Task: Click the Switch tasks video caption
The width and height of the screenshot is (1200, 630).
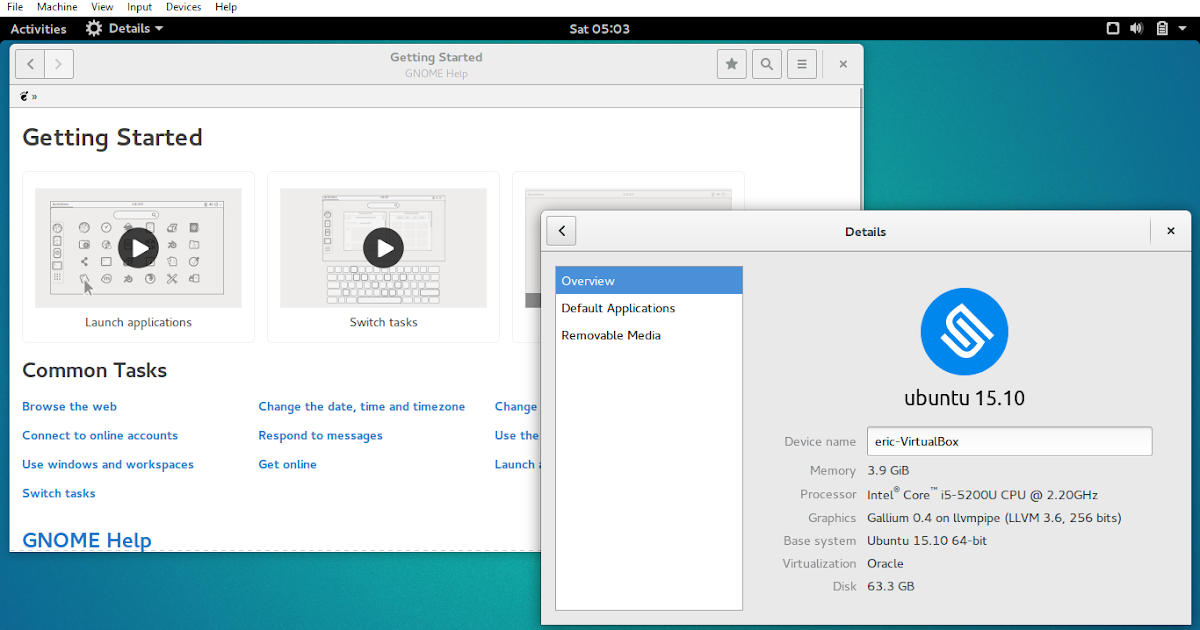Action: click(x=383, y=322)
